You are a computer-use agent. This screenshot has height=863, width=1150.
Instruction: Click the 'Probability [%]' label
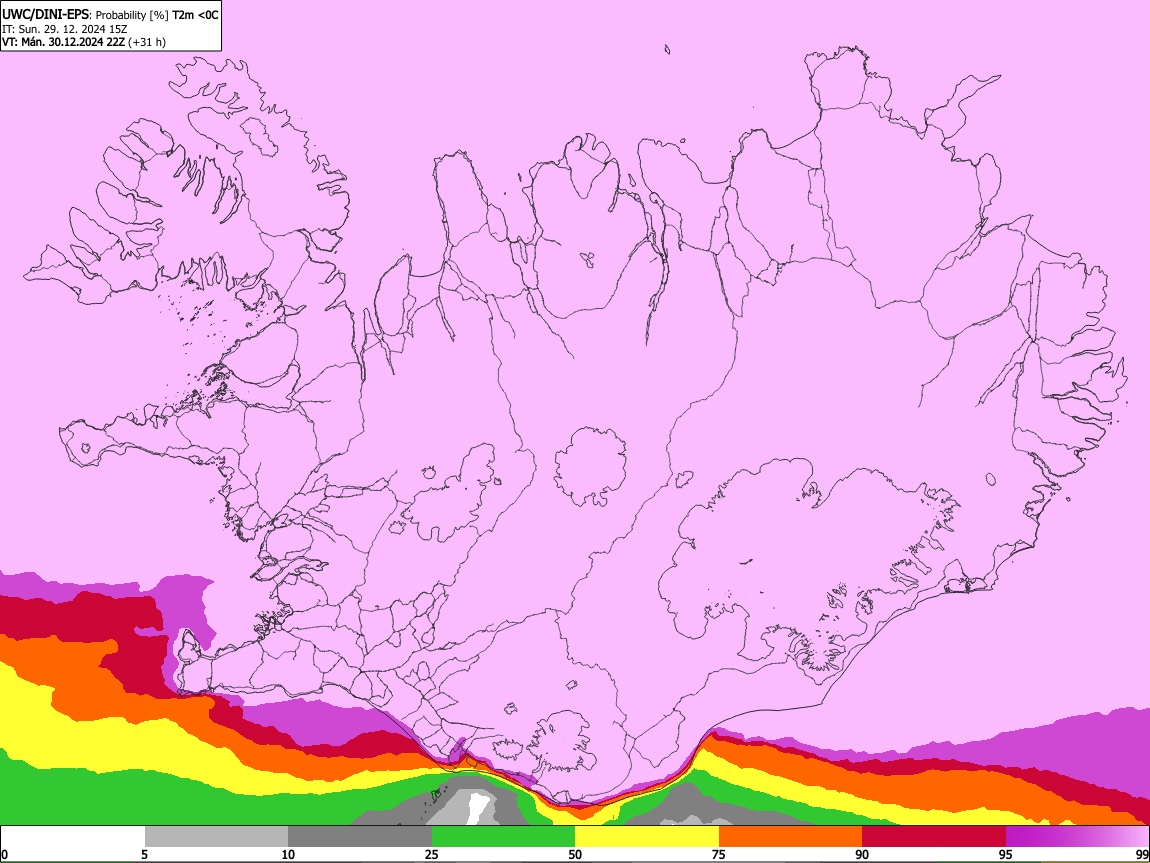tap(132, 15)
